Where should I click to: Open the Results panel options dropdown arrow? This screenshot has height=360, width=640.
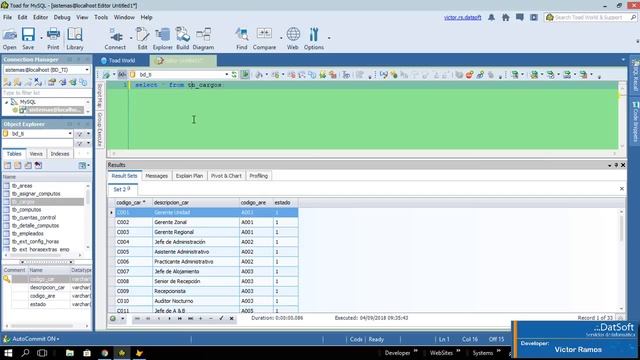coord(609,165)
